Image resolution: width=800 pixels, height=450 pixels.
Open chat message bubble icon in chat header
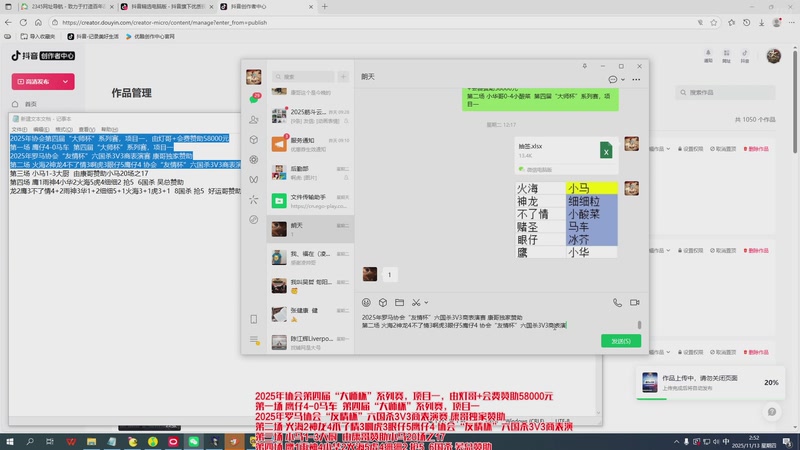click(x=613, y=80)
